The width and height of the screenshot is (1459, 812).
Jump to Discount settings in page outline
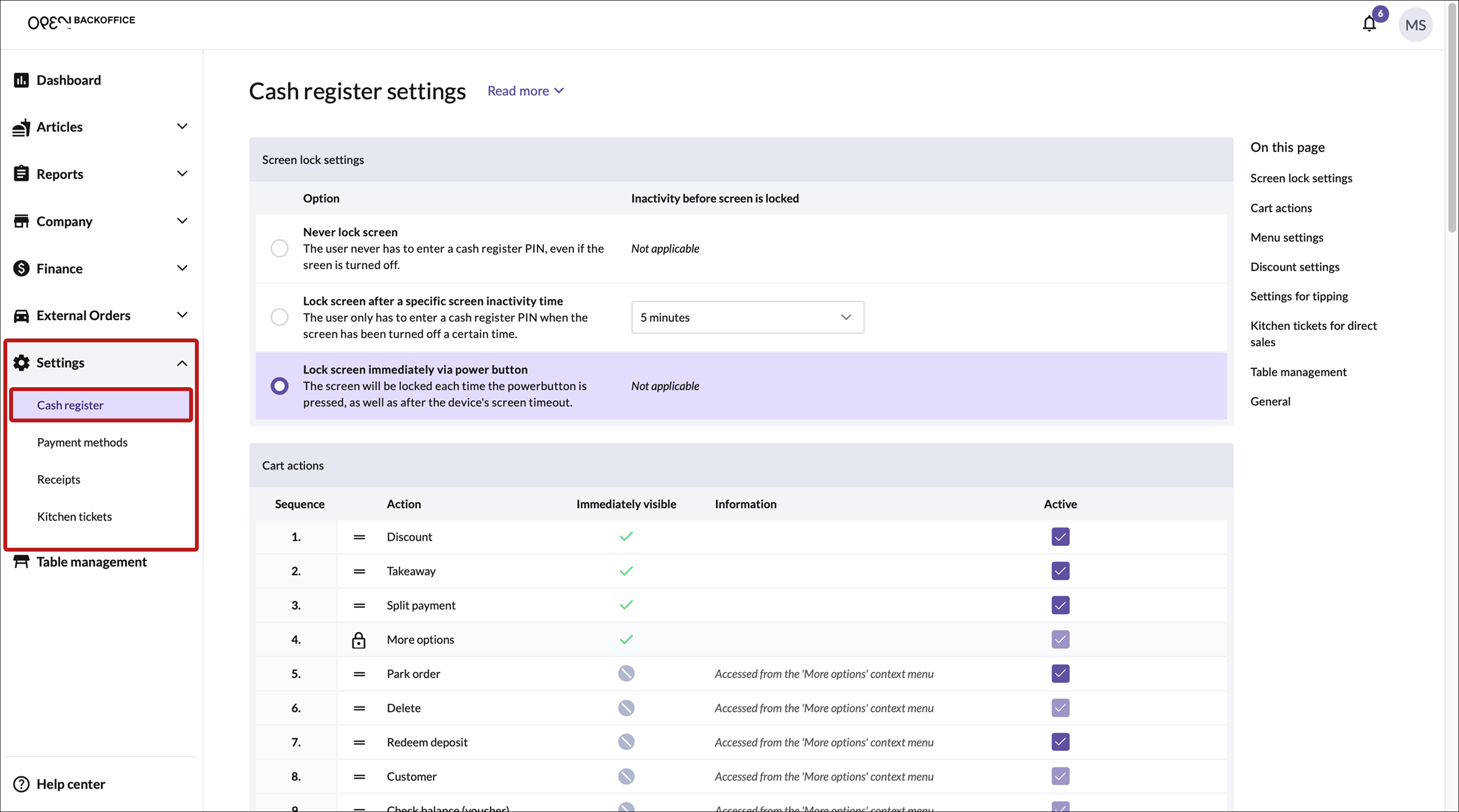[1294, 267]
